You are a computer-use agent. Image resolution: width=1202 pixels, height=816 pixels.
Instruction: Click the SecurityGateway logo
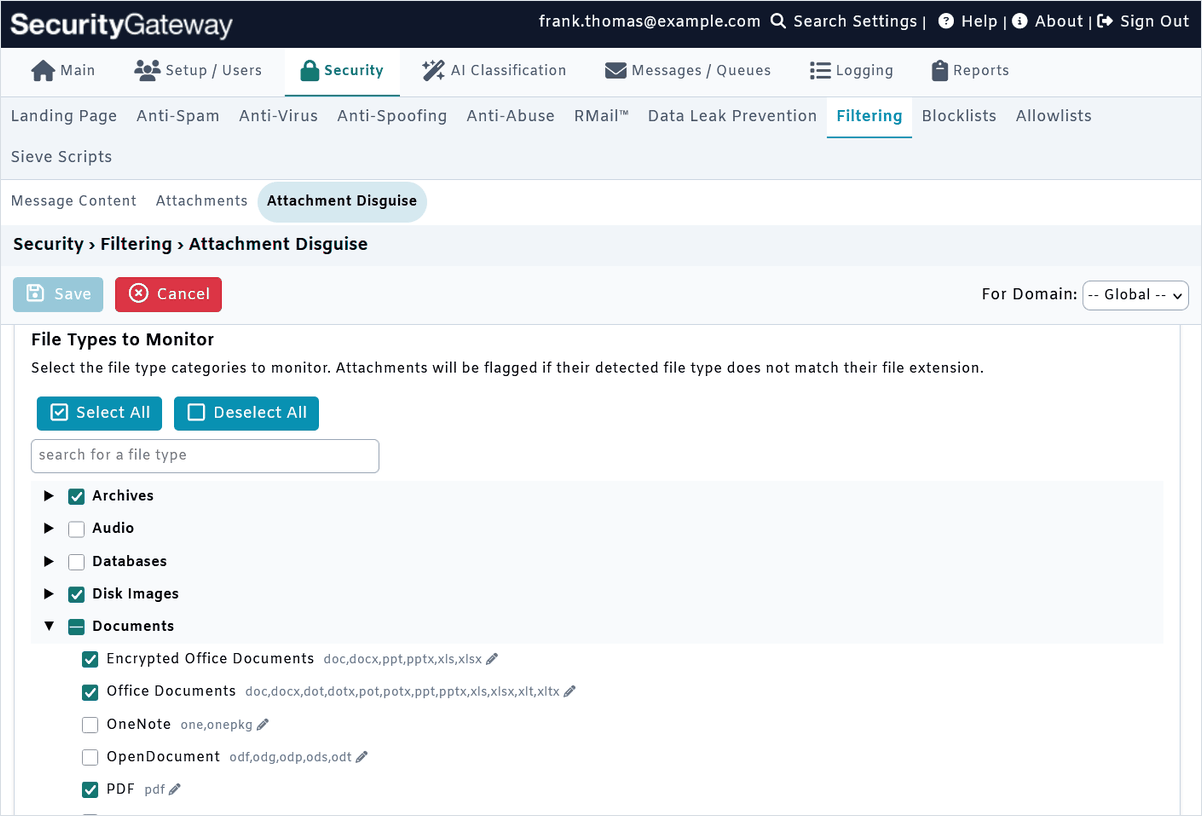[121, 25]
